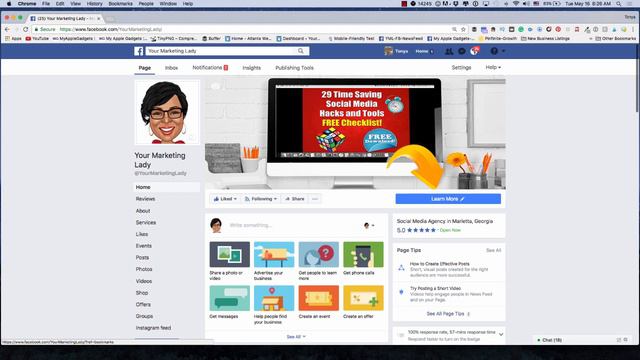Open the Messenger messages icon

point(462,51)
